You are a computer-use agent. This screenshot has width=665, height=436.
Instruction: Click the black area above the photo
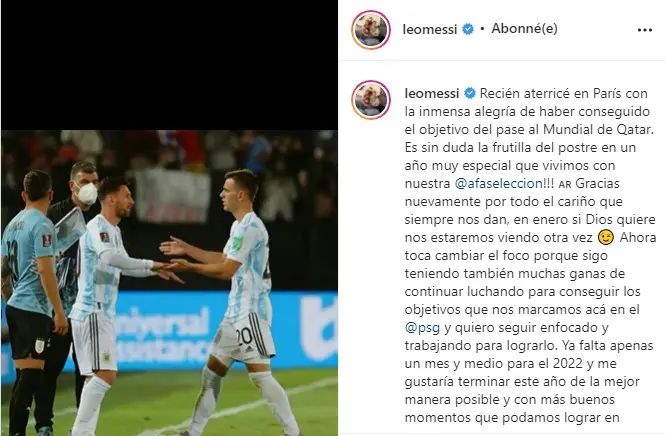(169, 65)
